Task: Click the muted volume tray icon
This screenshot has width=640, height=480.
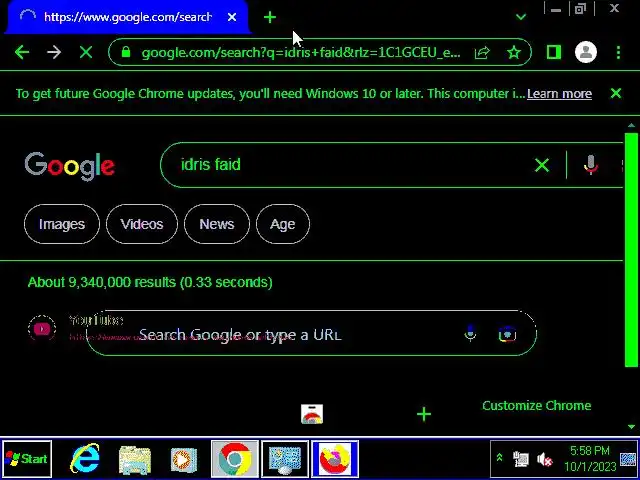Action: click(x=544, y=460)
